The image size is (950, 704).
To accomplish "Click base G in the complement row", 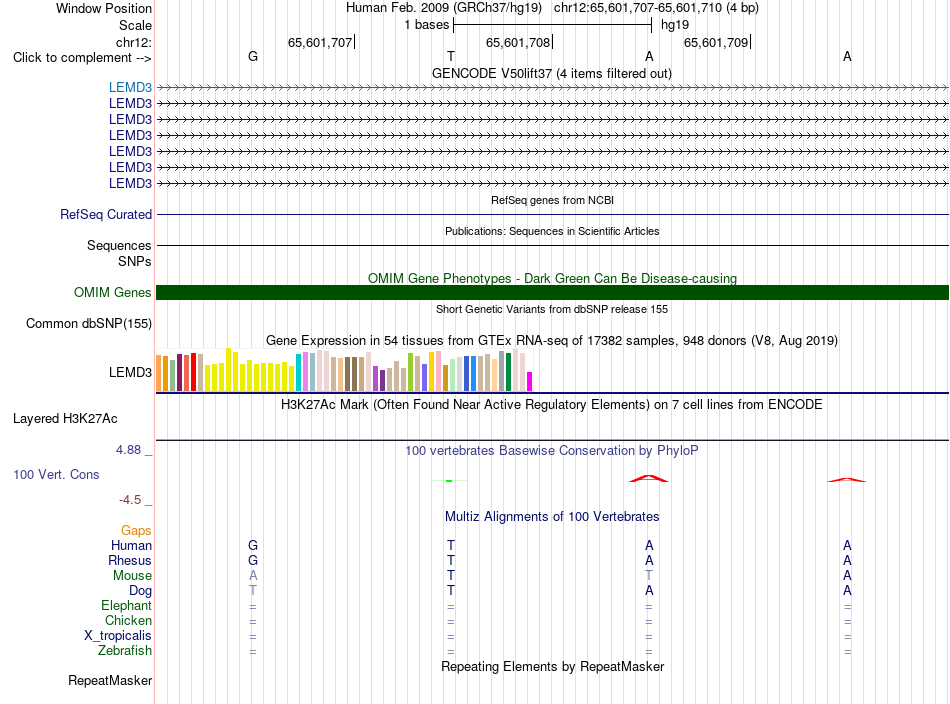I will click(253, 56).
